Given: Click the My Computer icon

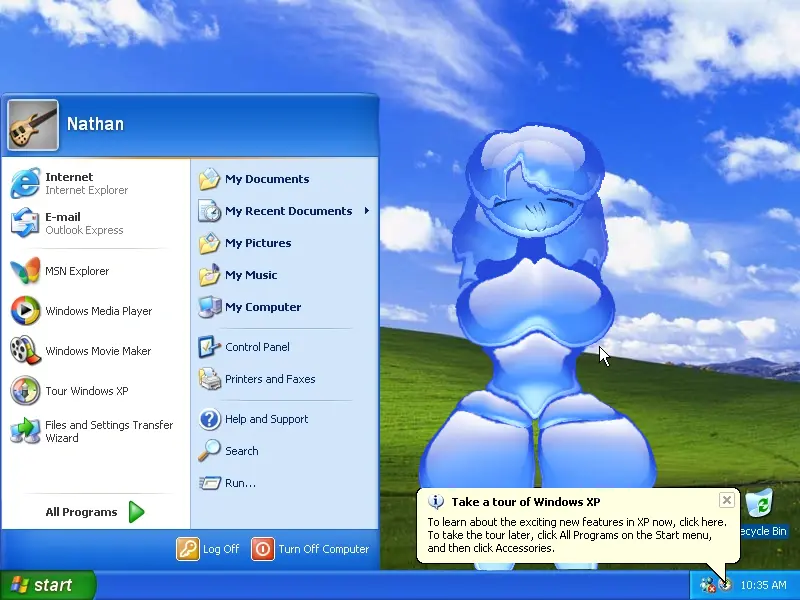Looking at the screenshot, I should point(209,307).
